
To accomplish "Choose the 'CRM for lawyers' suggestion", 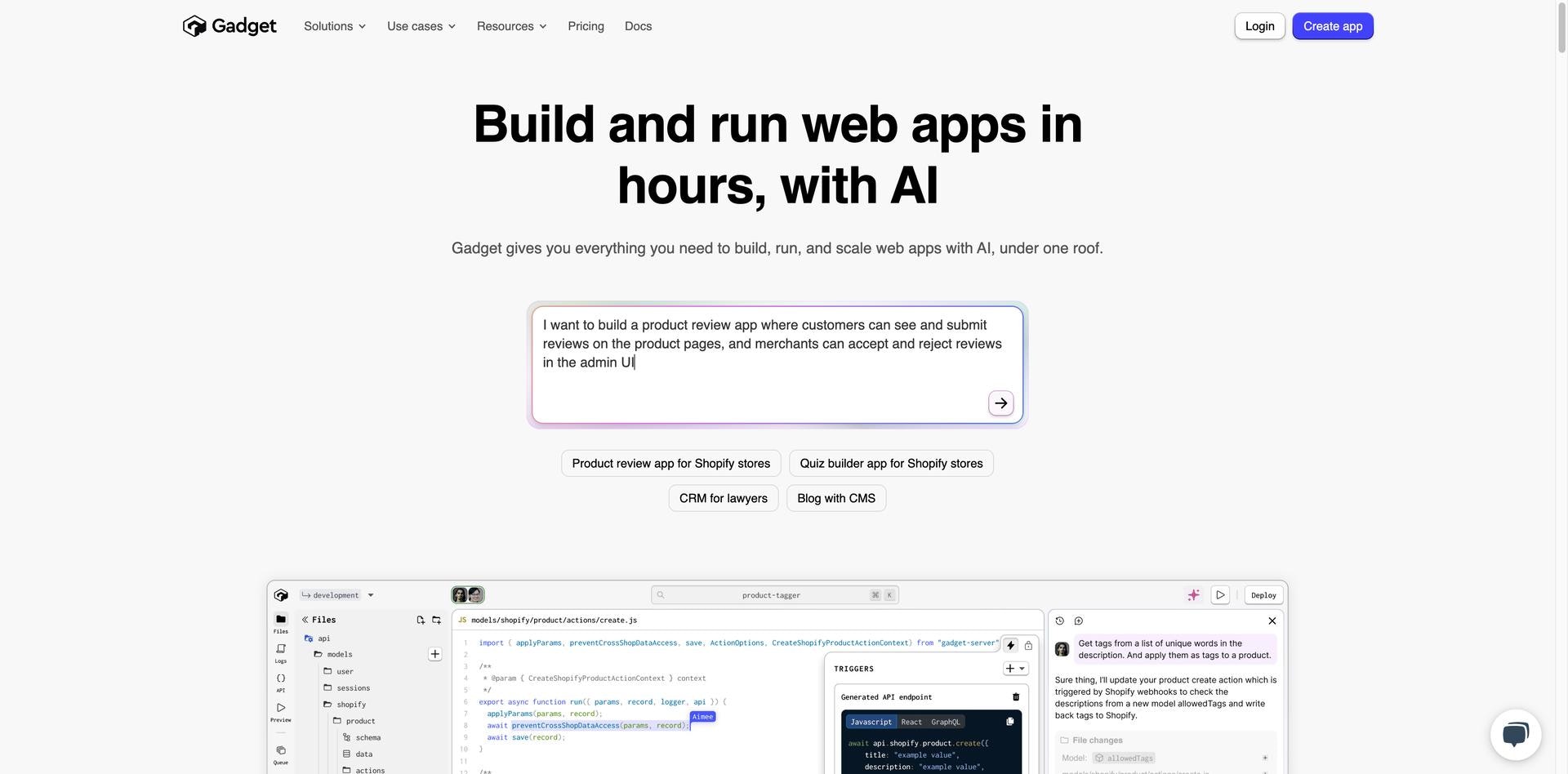I will click(x=724, y=499).
